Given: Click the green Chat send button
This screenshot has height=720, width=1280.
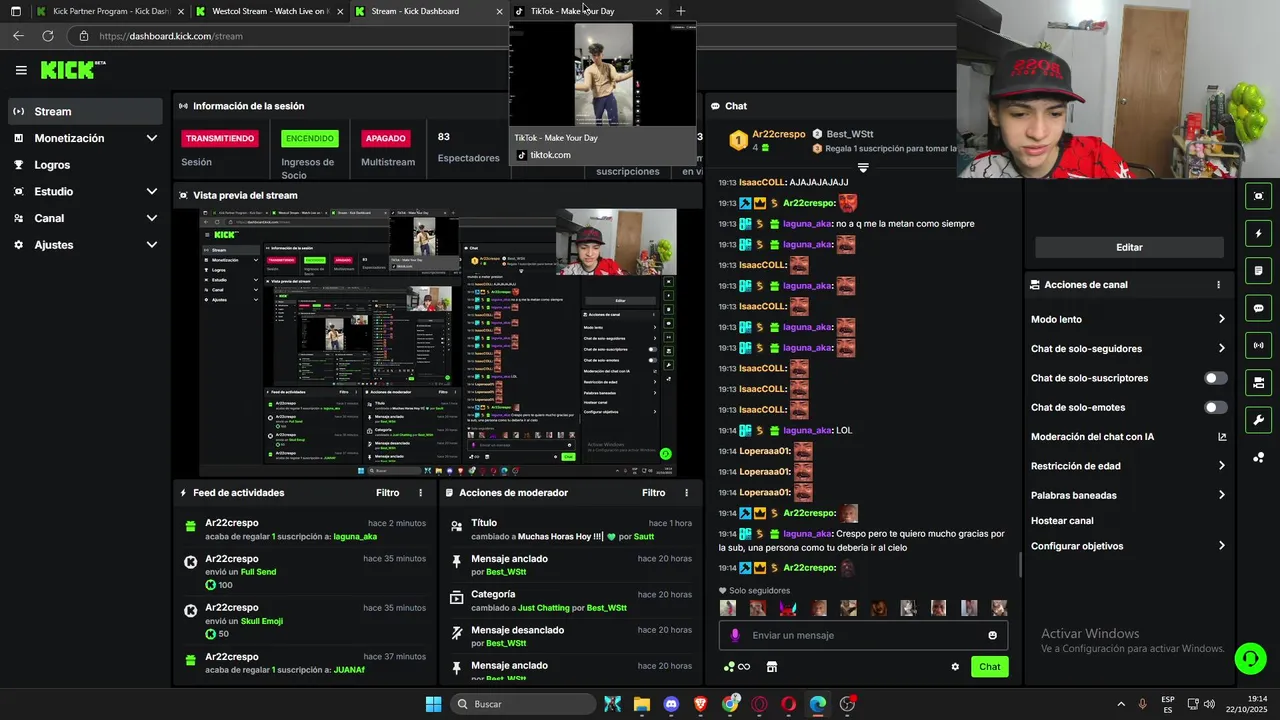Looking at the screenshot, I should pyautogui.click(x=989, y=667).
